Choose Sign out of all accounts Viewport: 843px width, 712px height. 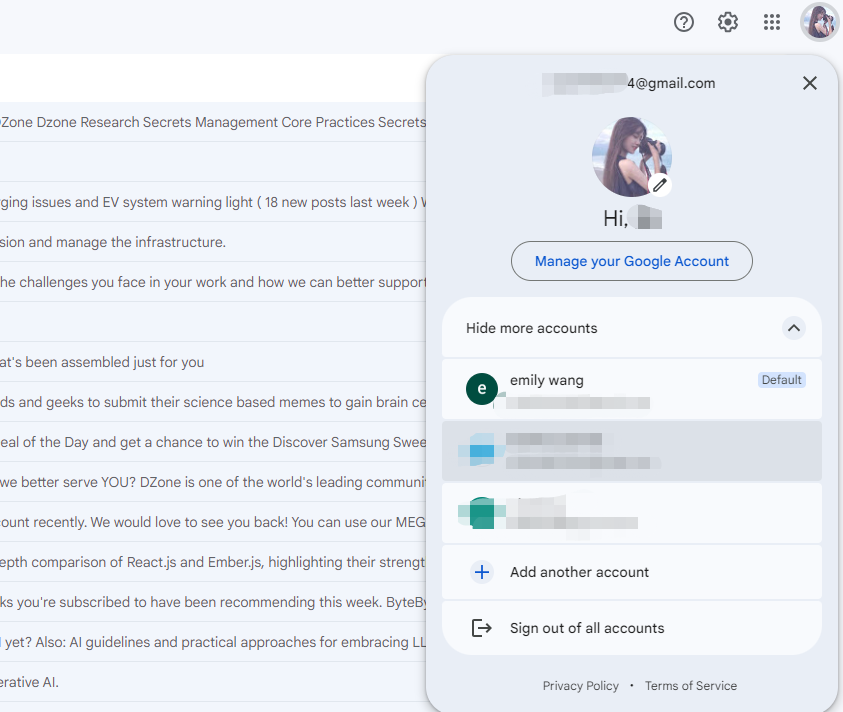587,628
